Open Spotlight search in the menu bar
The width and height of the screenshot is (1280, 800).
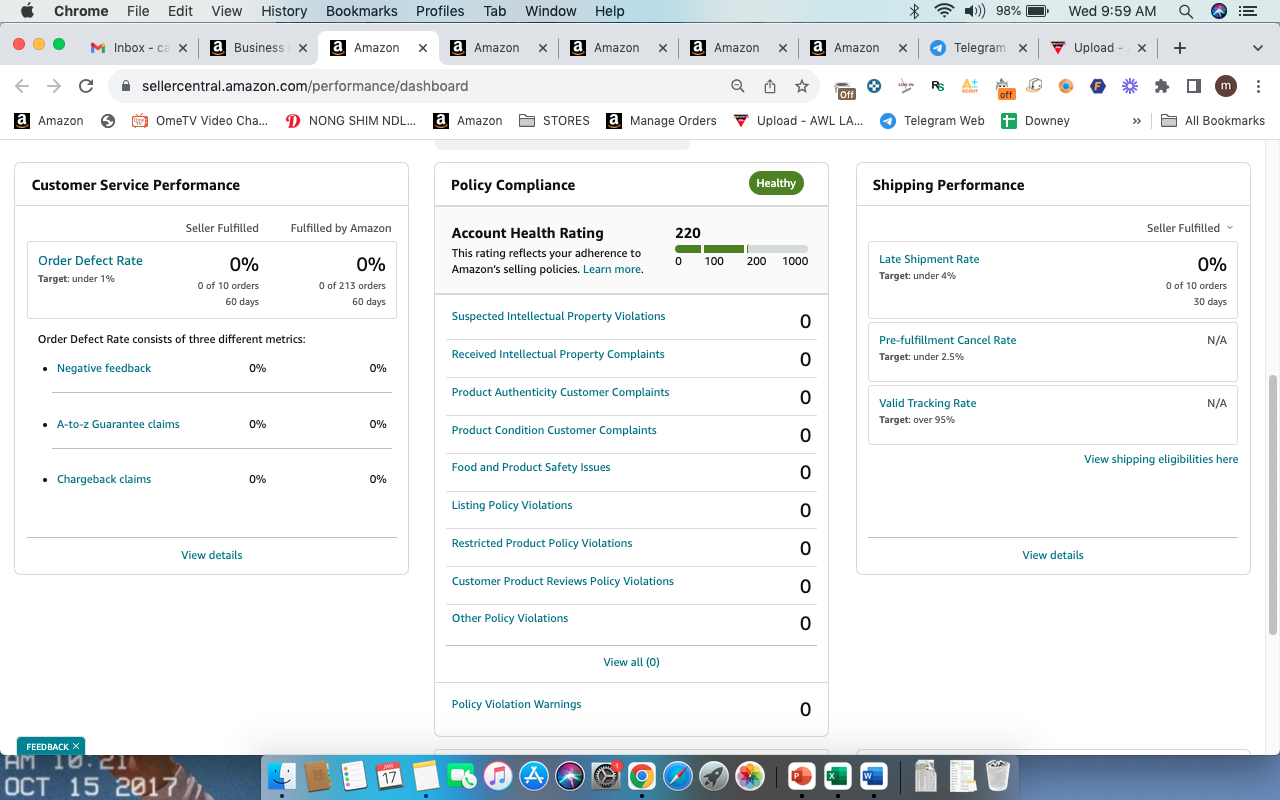click(x=1186, y=11)
